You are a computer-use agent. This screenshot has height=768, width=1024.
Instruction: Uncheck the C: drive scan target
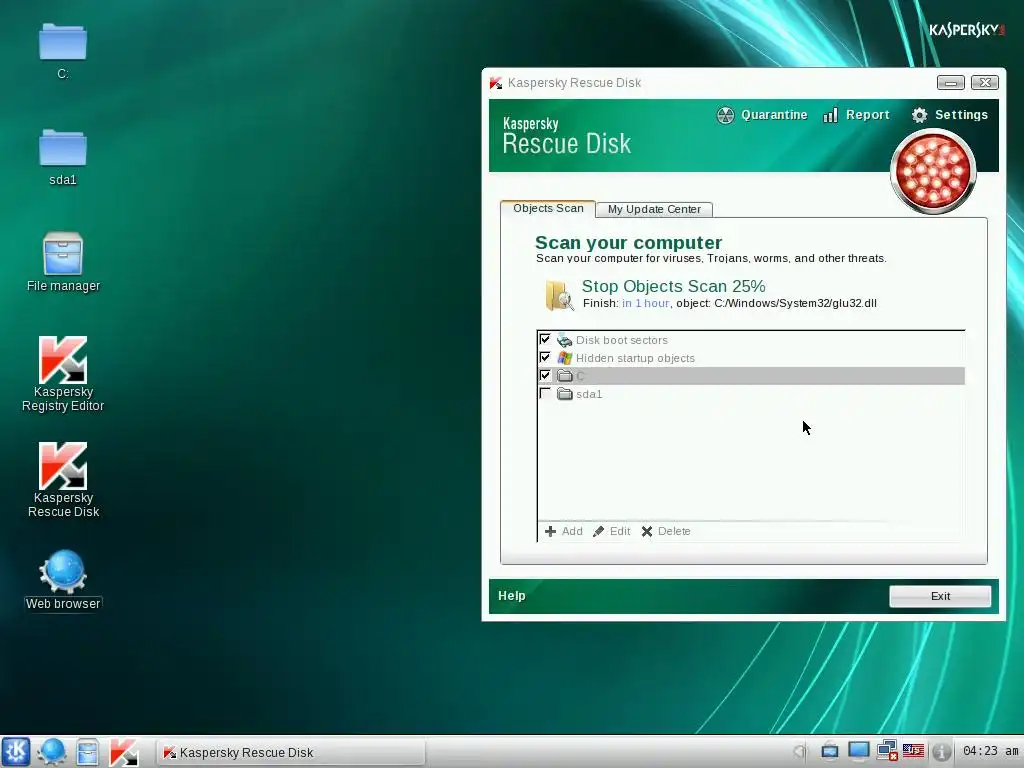(x=545, y=375)
